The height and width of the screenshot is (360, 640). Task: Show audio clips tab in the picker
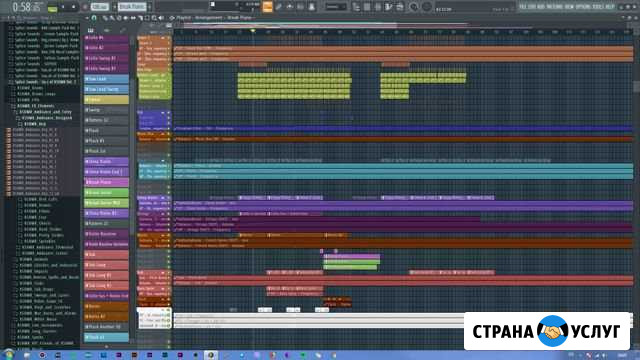(x=107, y=30)
